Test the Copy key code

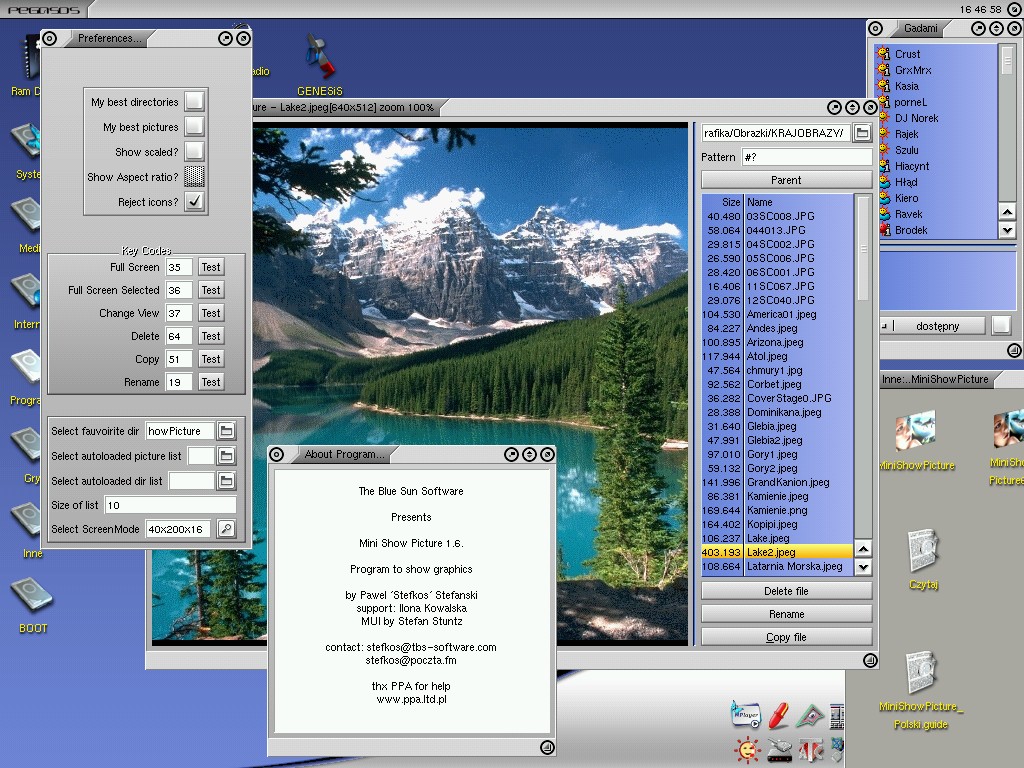[211, 359]
